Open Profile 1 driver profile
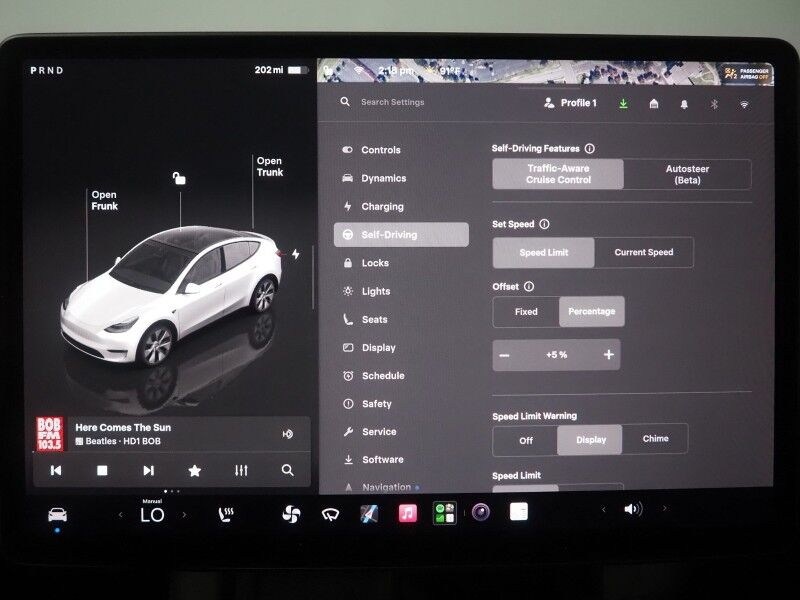Screen dimensions: 800x600 (x=570, y=103)
